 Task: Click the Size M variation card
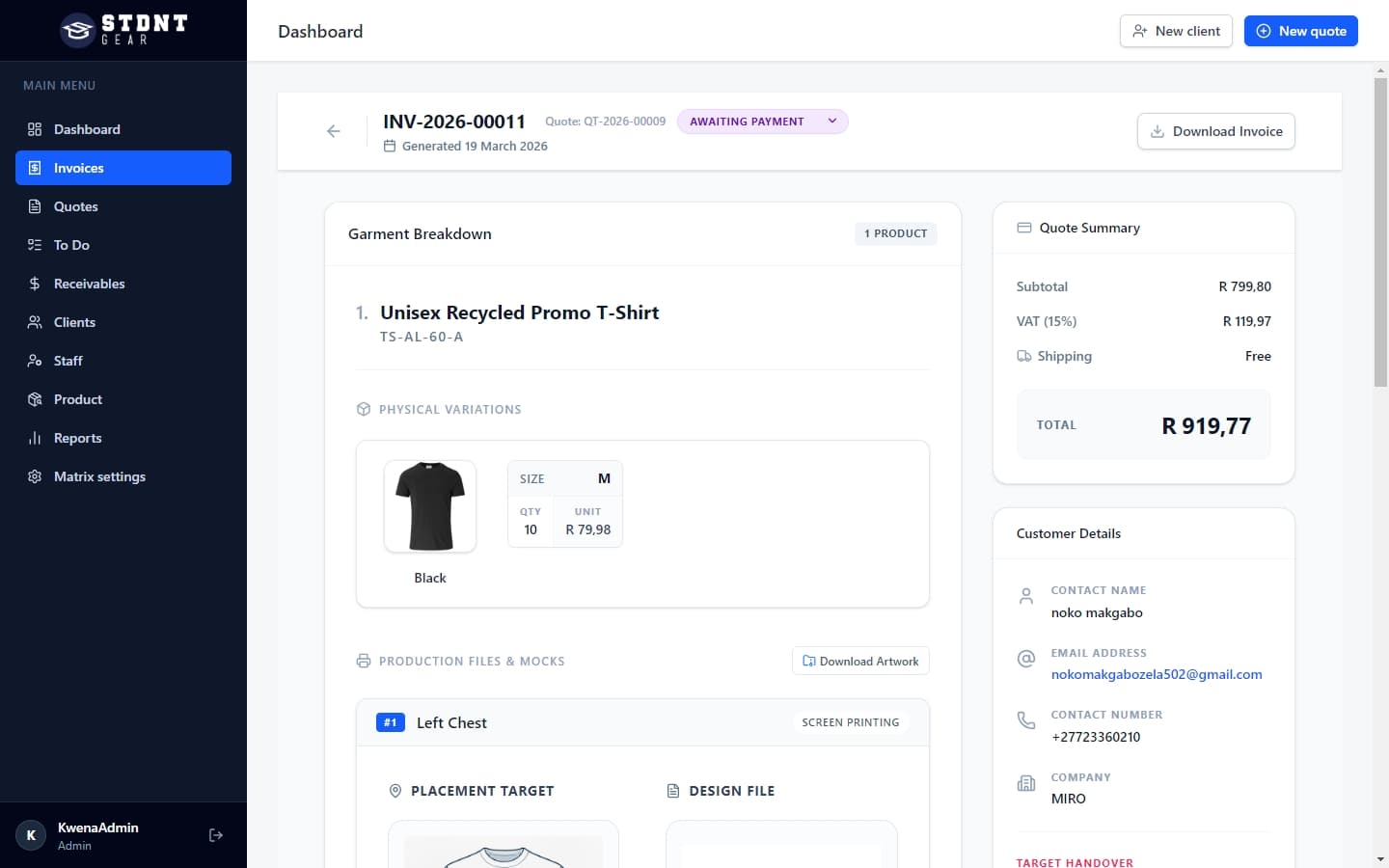pyautogui.click(x=565, y=503)
